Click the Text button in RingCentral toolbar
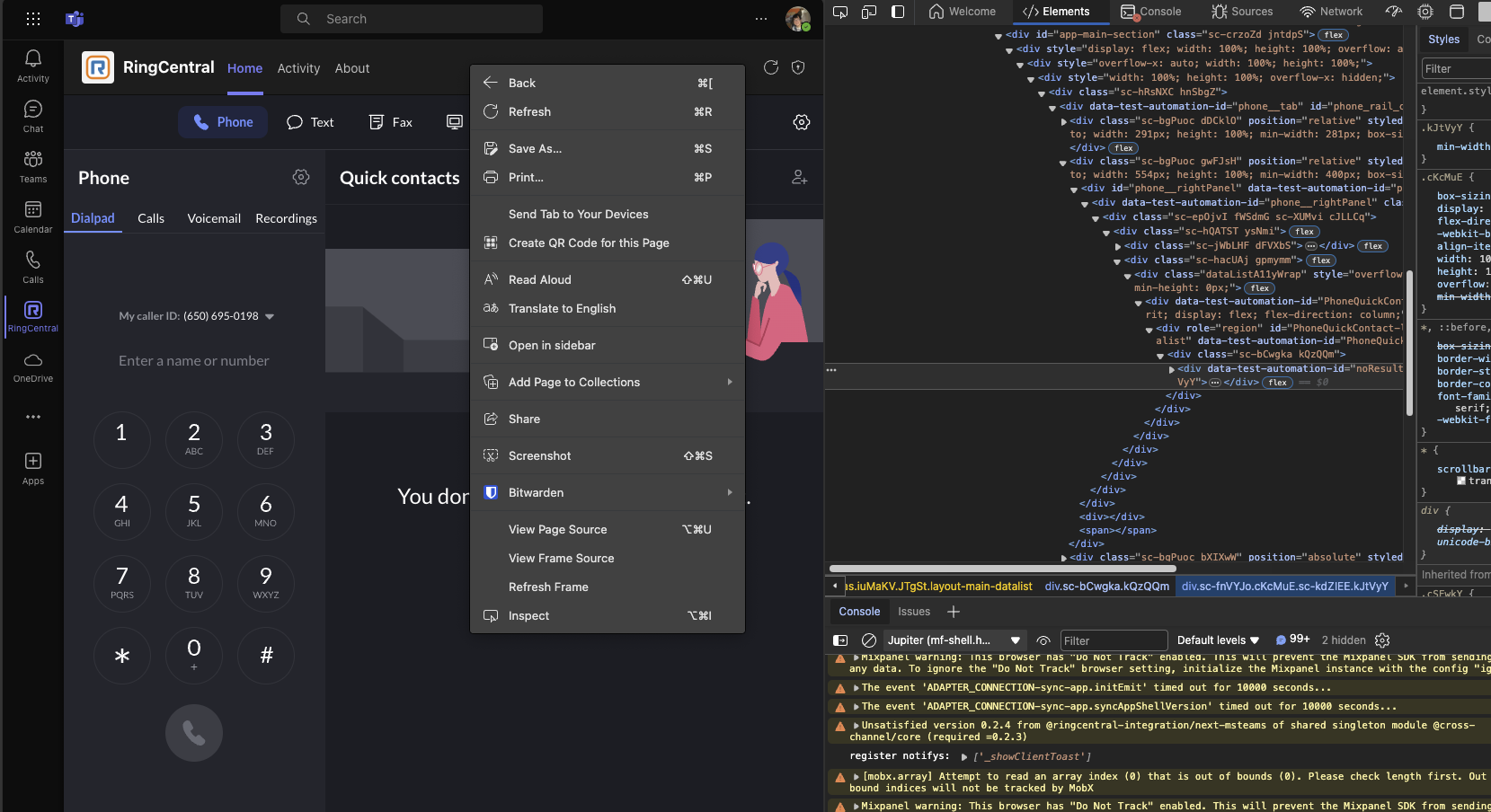The height and width of the screenshot is (812, 1491). [x=310, y=122]
